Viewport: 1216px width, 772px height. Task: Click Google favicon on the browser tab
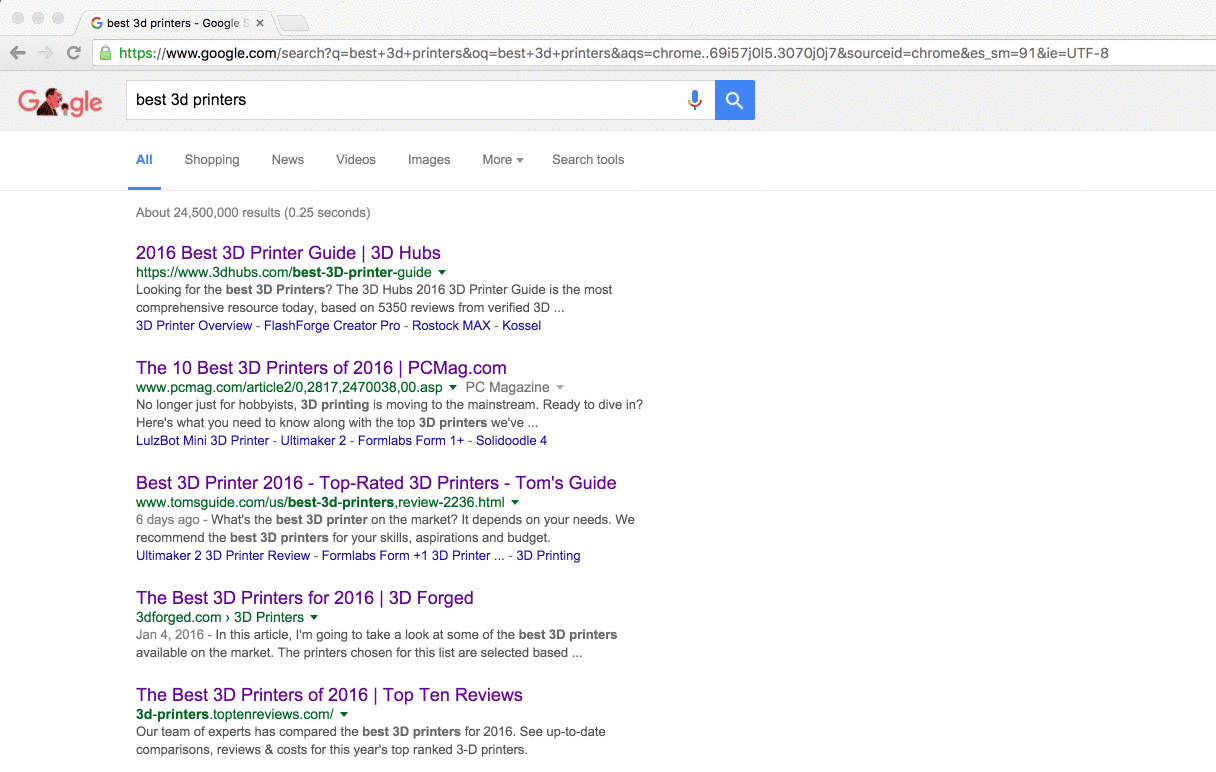point(97,23)
